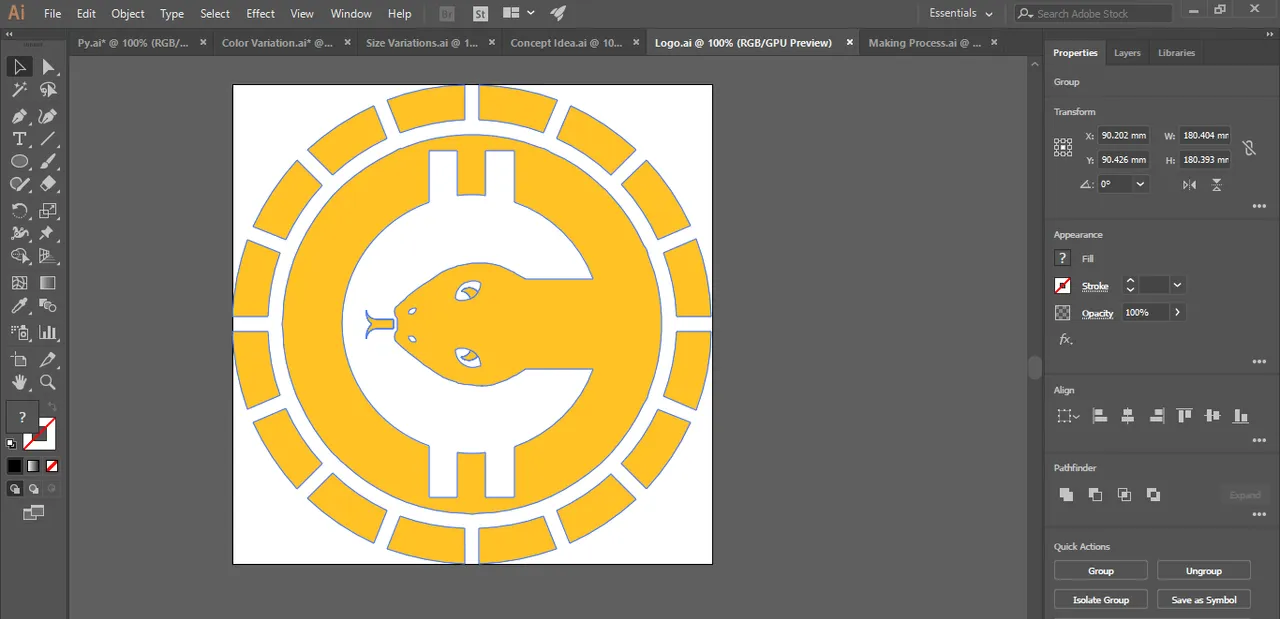Set color mode to None in toolbar
This screenshot has height=619, width=1280.
click(52, 466)
